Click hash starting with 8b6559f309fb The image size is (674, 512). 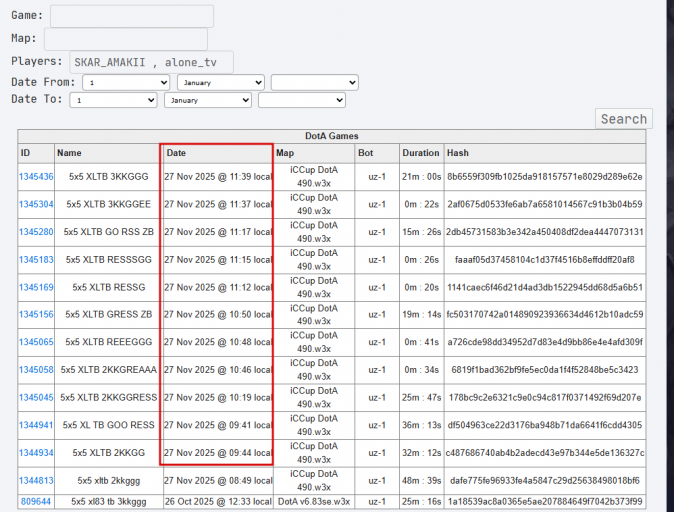point(545,177)
